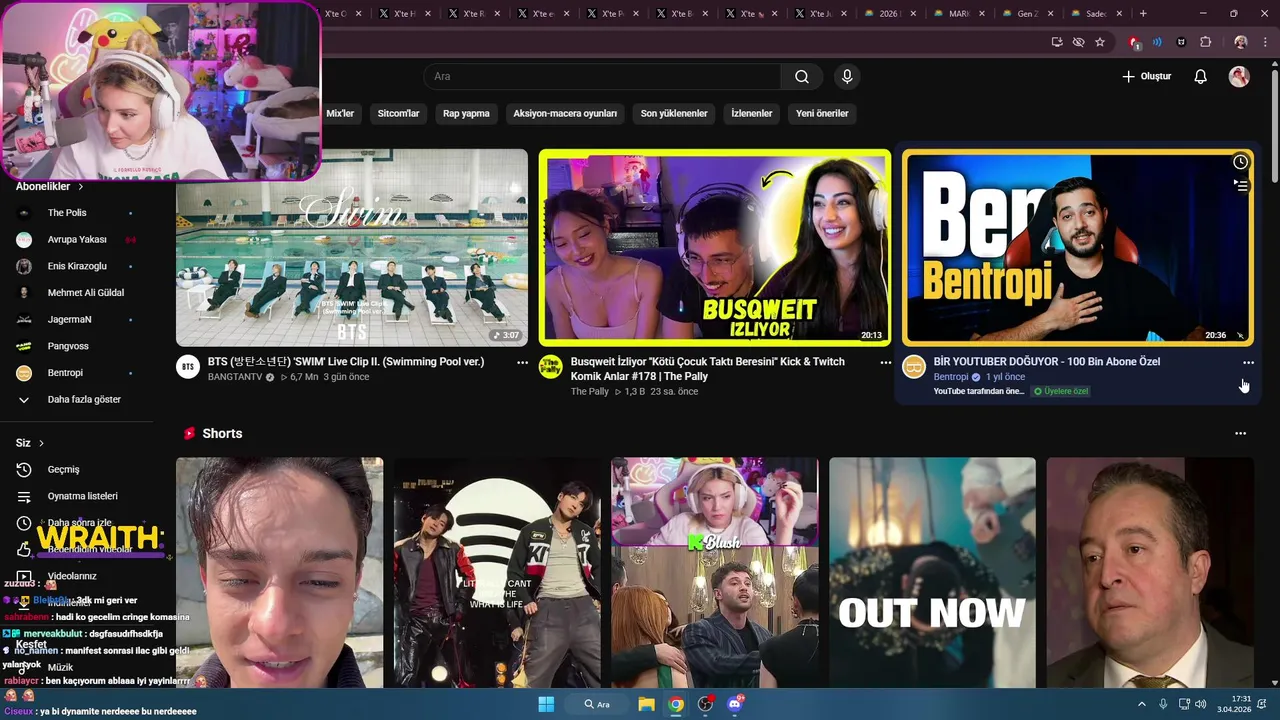Open Abonelikler section chevron
Image resolution: width=1280 pixels, height=720 pixels.
pos(81,187)
